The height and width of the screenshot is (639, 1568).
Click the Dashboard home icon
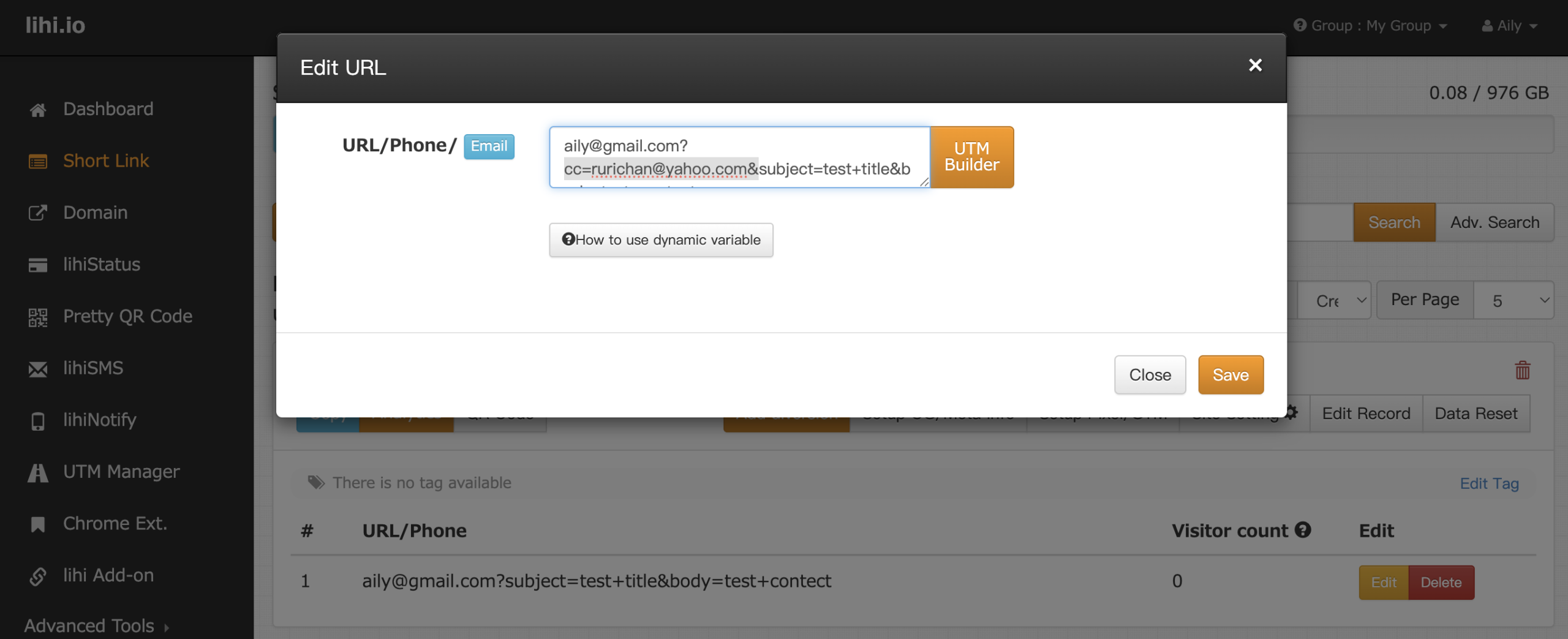pos(37,110)
